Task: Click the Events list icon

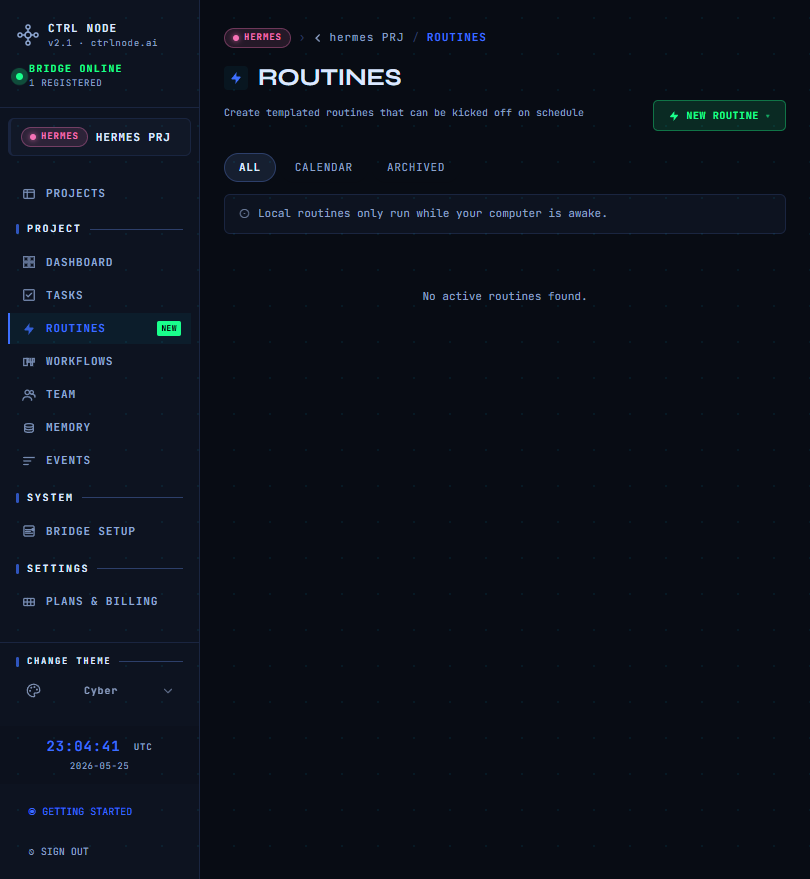Action: (x=29, y=461)
